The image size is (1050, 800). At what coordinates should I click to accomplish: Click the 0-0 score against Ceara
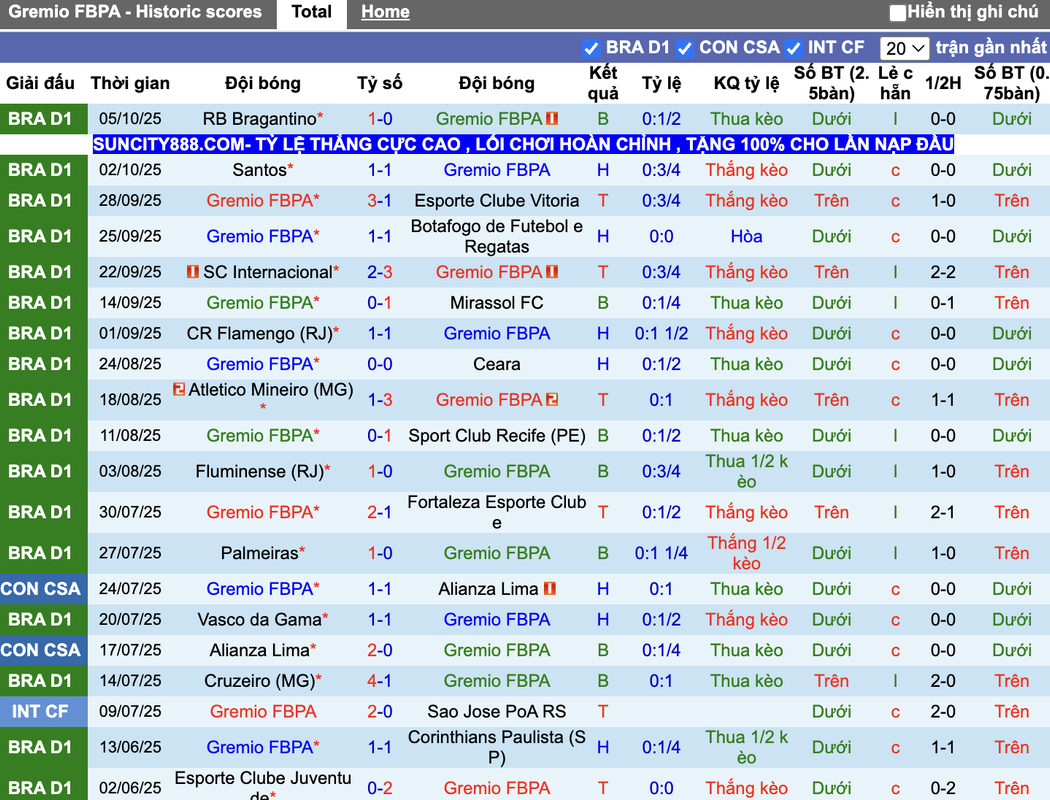(x=380, y=364)
